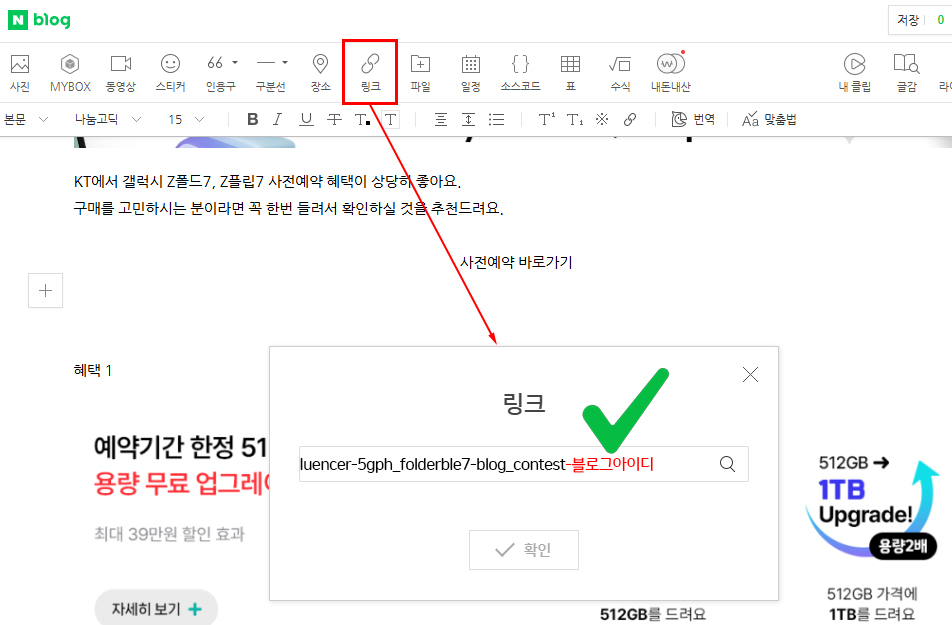Open the 나눔고딕 font dropdown
Viewport: 952px width, 625px height.
click(107, 120)
